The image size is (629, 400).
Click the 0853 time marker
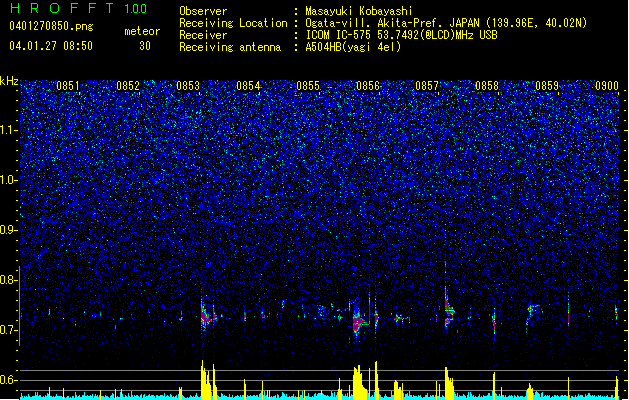tap(188, 85)
